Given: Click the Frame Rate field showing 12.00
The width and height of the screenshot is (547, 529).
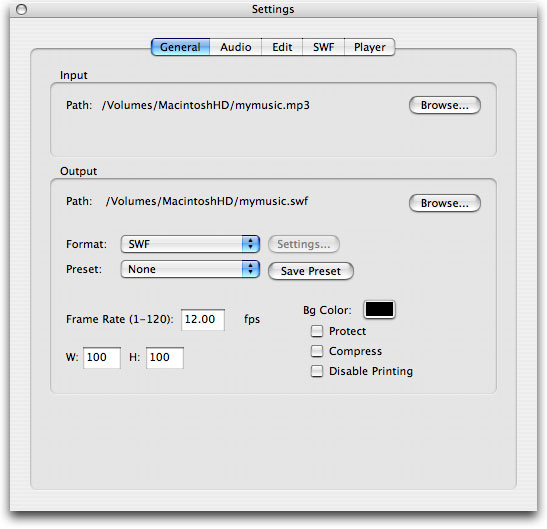Looking at the screenshot, I should pyautogui.click(x=203, y=319).
